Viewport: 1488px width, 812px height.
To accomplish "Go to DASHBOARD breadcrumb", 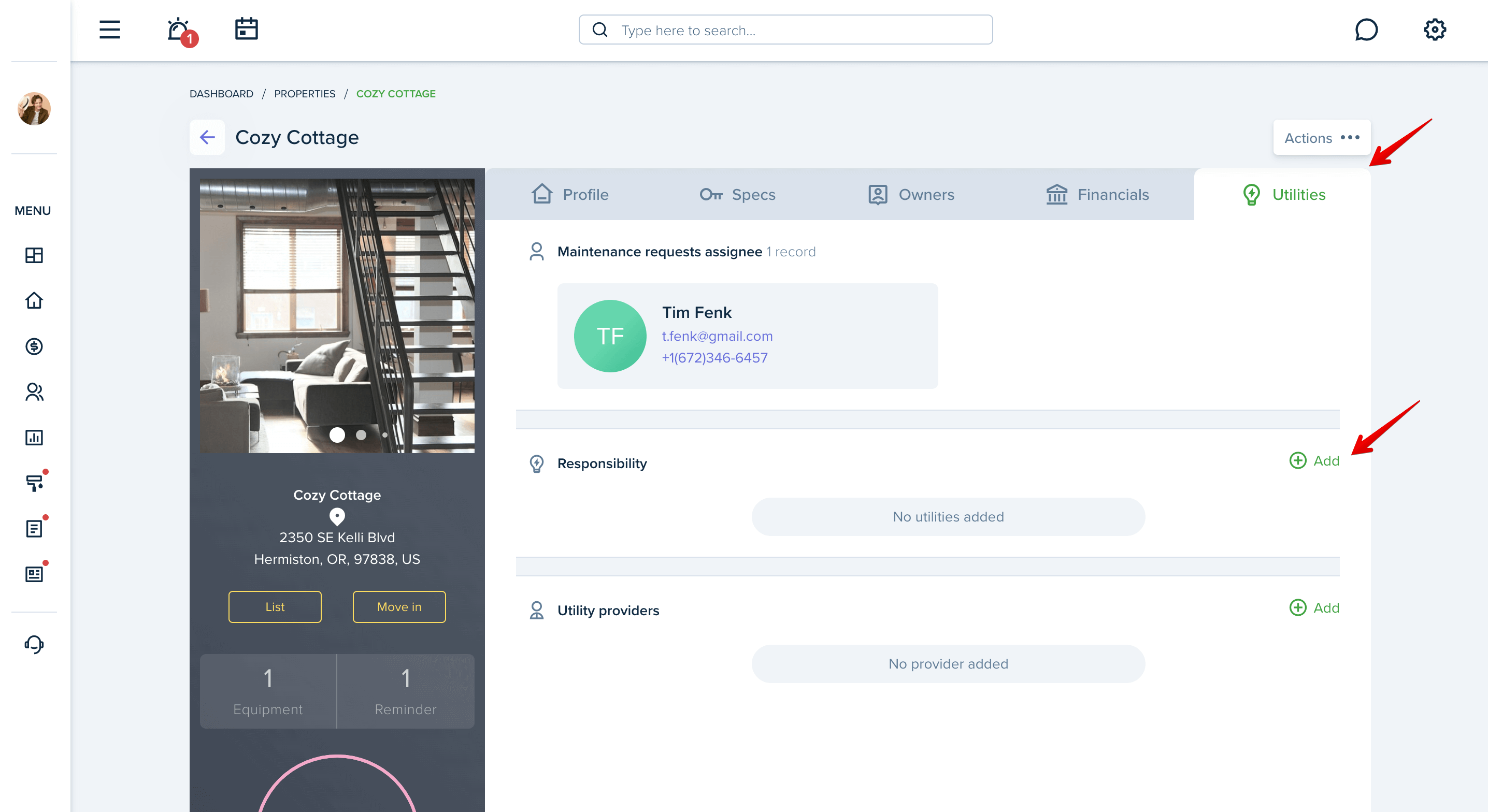I will coord(221,94).
